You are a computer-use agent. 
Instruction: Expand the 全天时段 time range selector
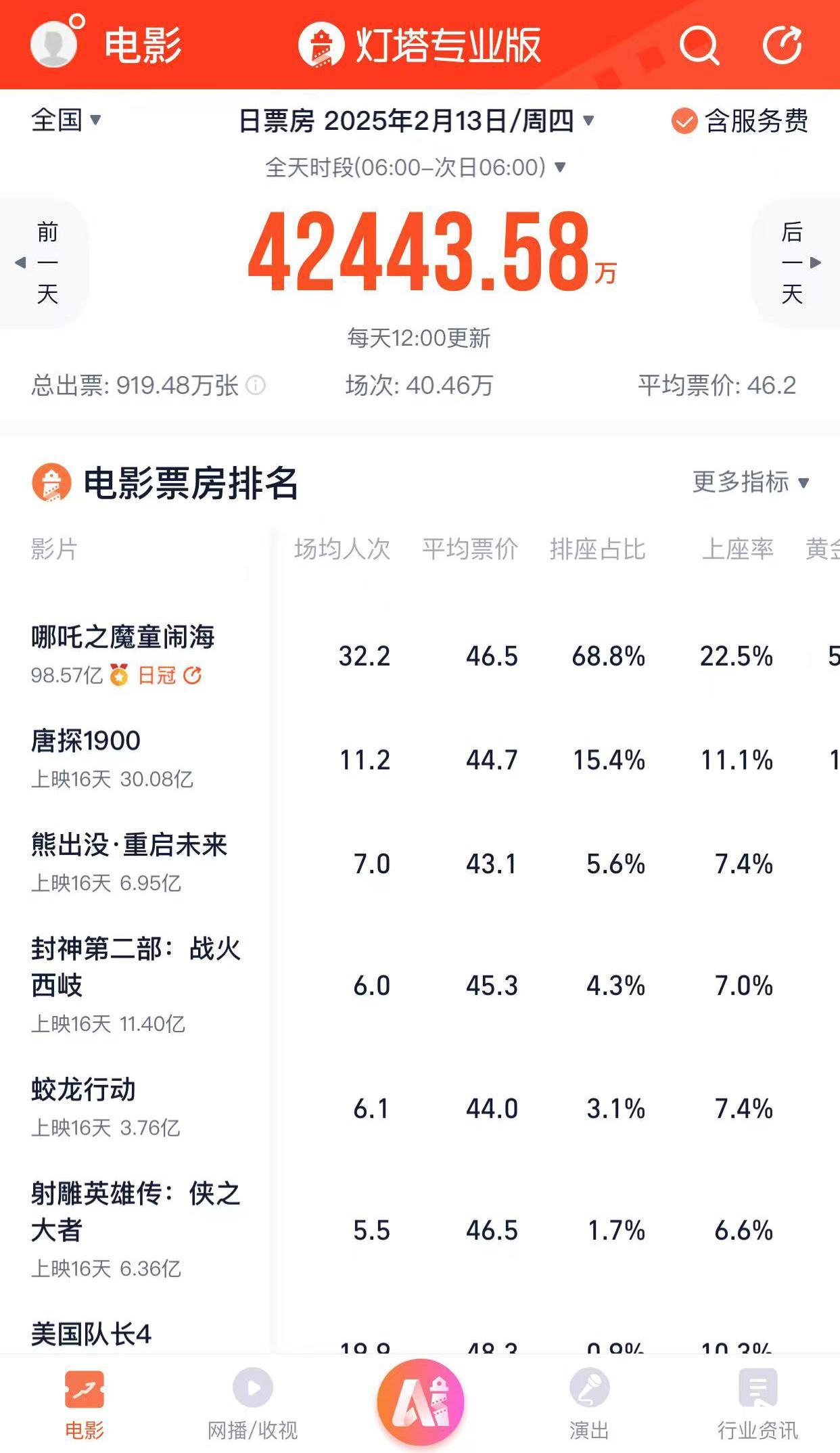[415, 167]
